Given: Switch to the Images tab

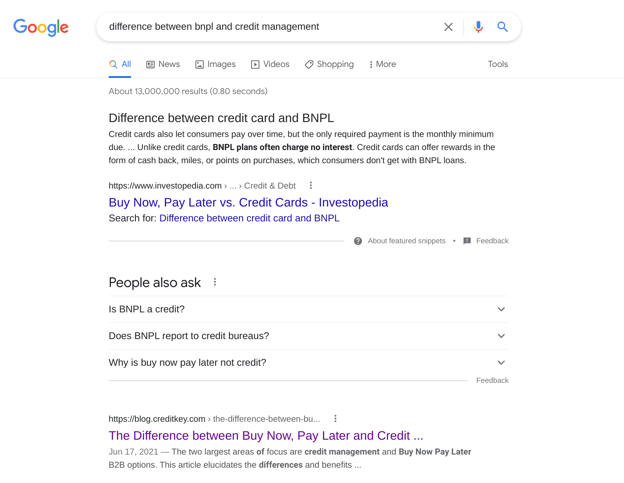Looking at the screenshot, I should 215,64.
